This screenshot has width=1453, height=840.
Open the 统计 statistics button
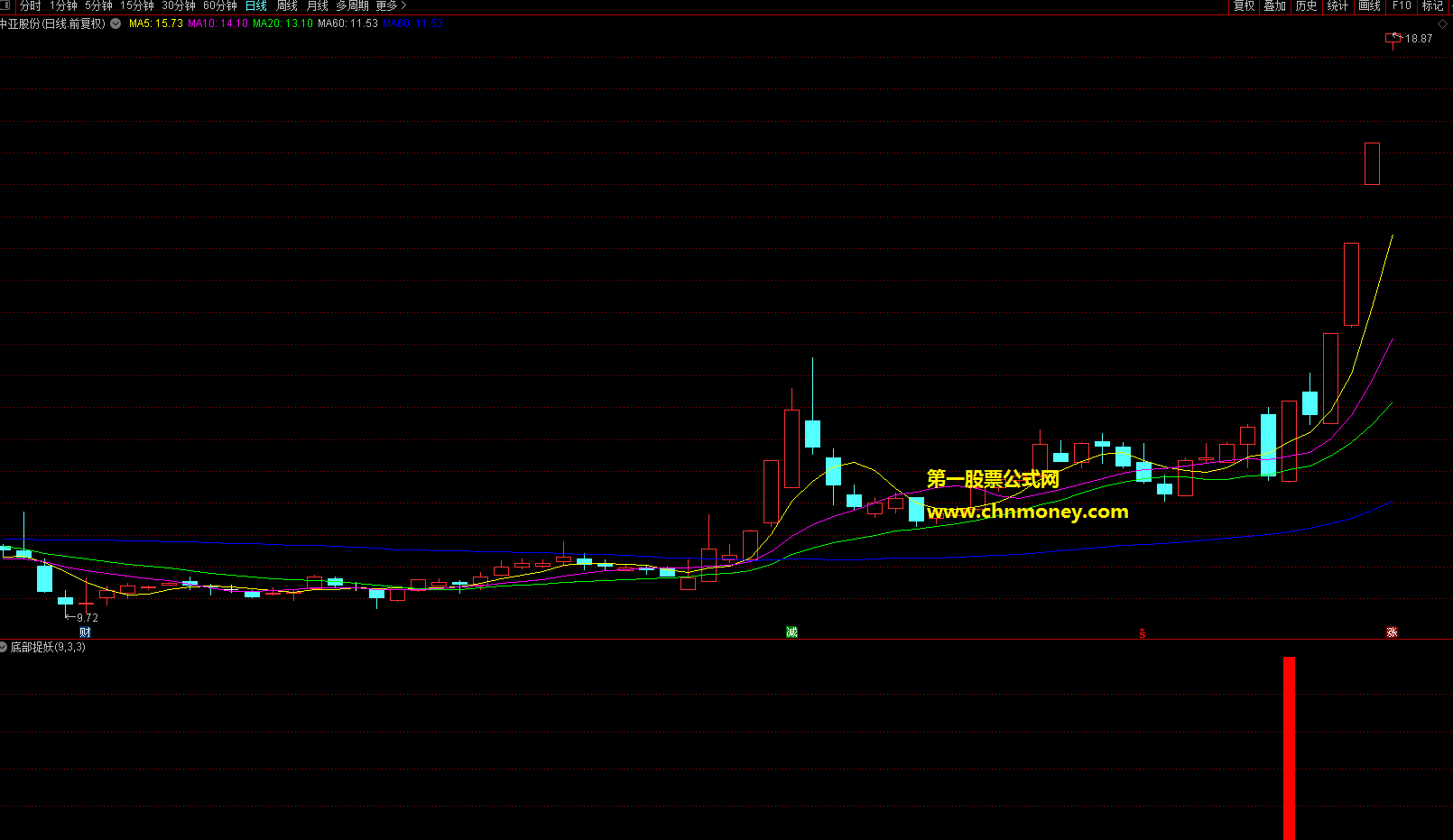pos(1338,5)
